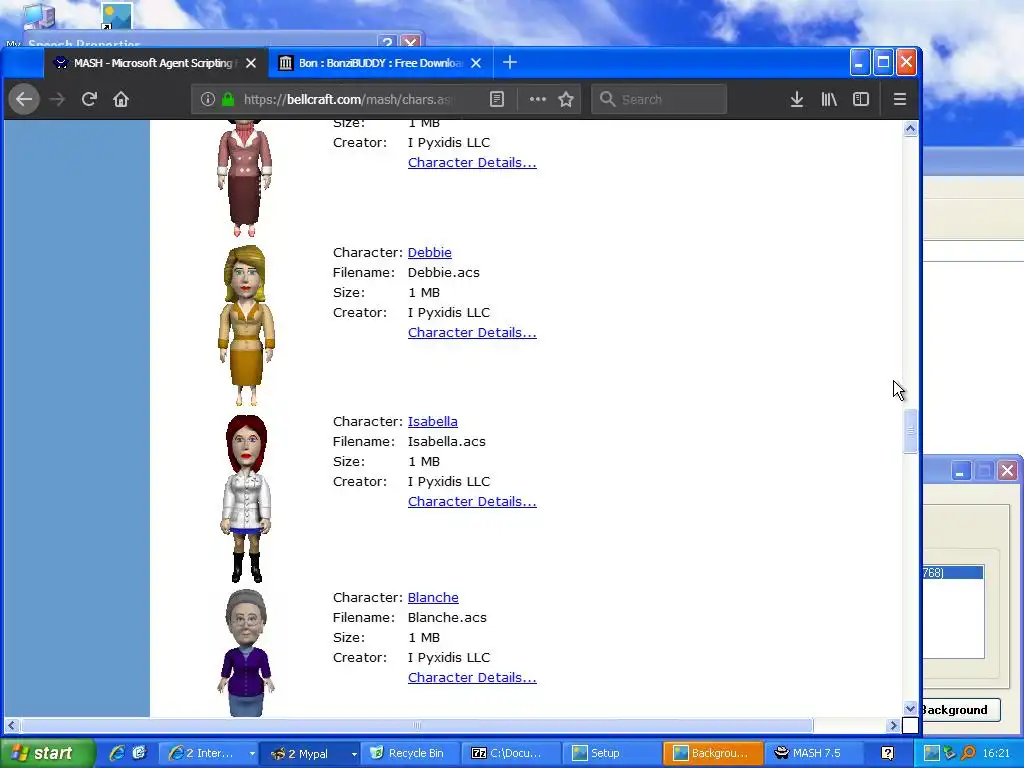Toggle reader view in address bar
This screenshot has height=768, width=1024.
[497, 99]
